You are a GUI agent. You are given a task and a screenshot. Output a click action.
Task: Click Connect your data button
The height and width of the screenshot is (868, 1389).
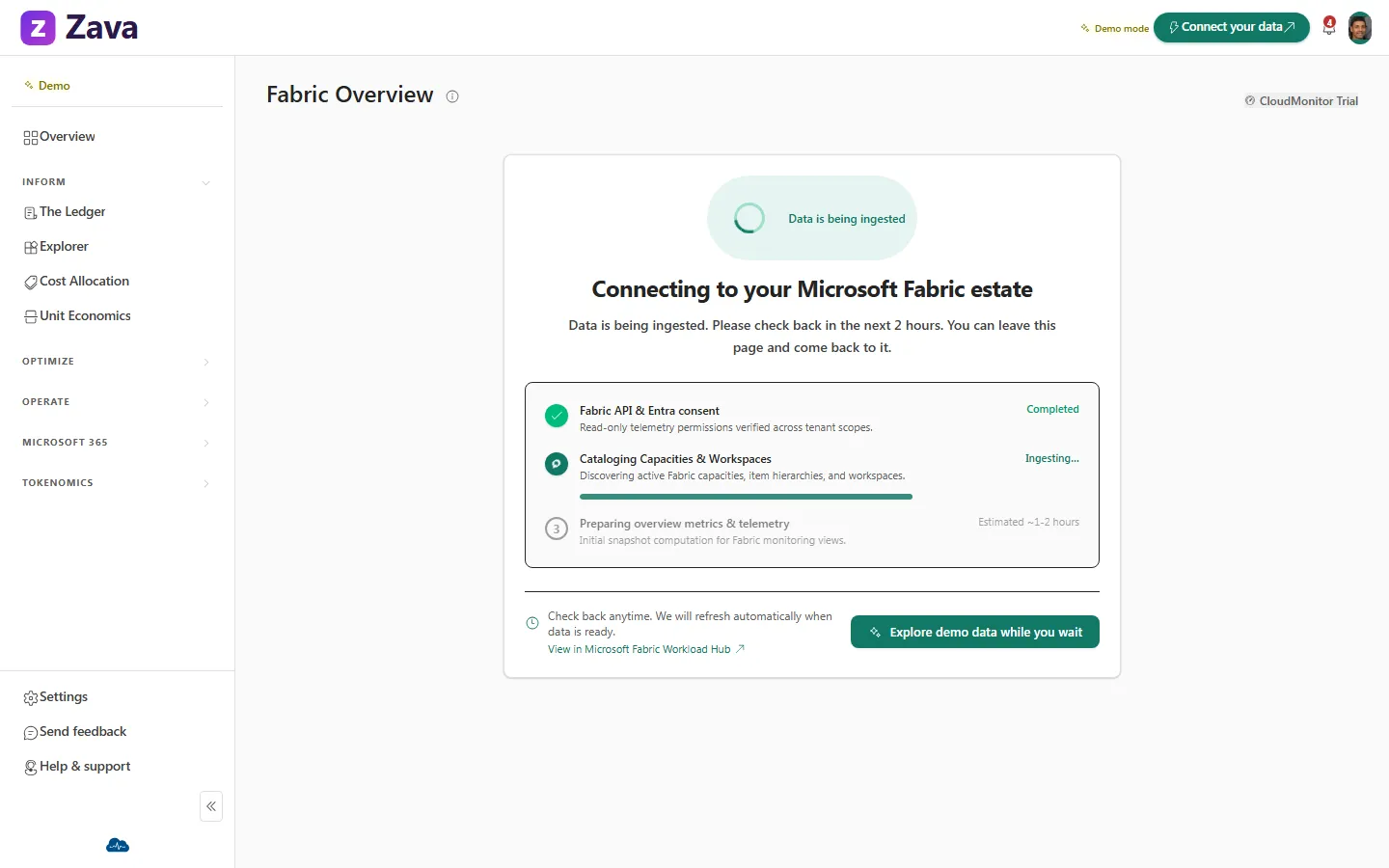pyautogui.click(x=1232, y=27)
